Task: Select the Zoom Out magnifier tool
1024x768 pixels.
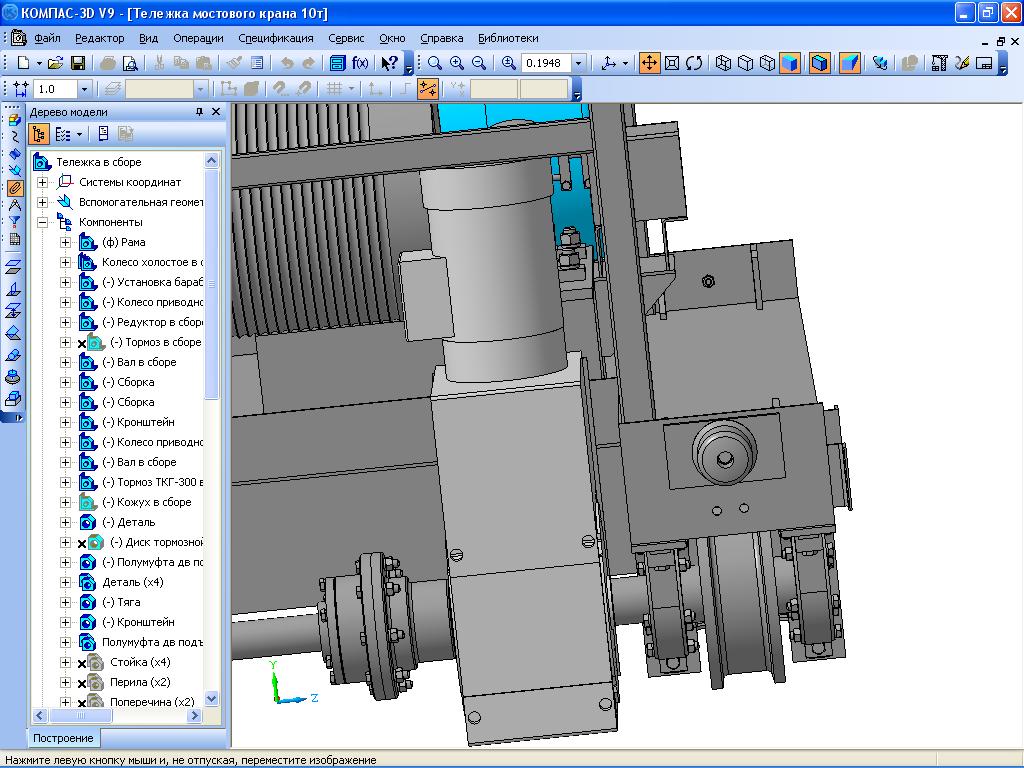Action: click(479, 63)
